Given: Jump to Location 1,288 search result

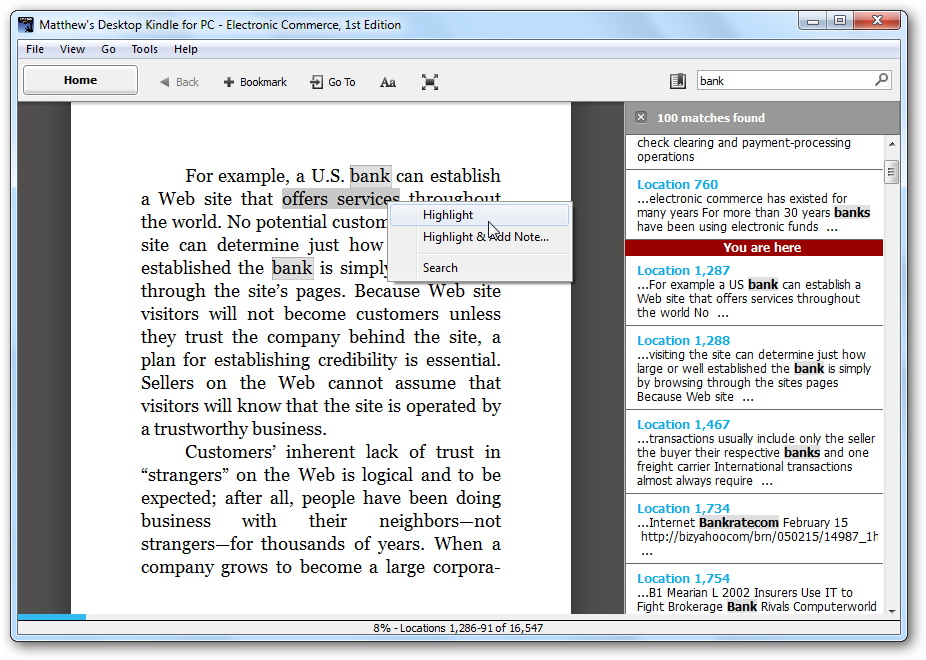Looking at the screenshot, I should point(754,368).
